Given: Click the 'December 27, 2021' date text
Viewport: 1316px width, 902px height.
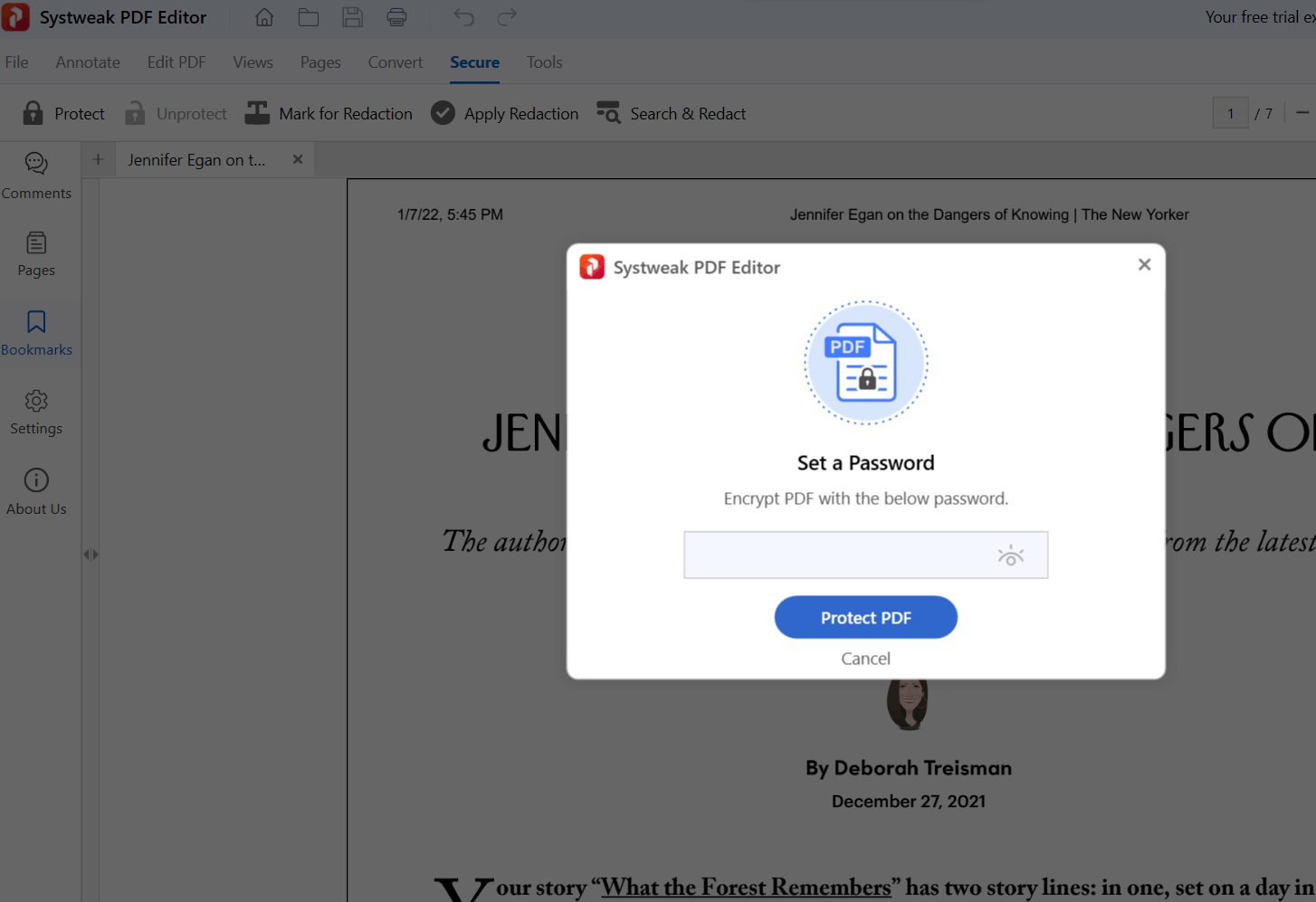Looking at the screenshot, I should (x=909, y=802).
